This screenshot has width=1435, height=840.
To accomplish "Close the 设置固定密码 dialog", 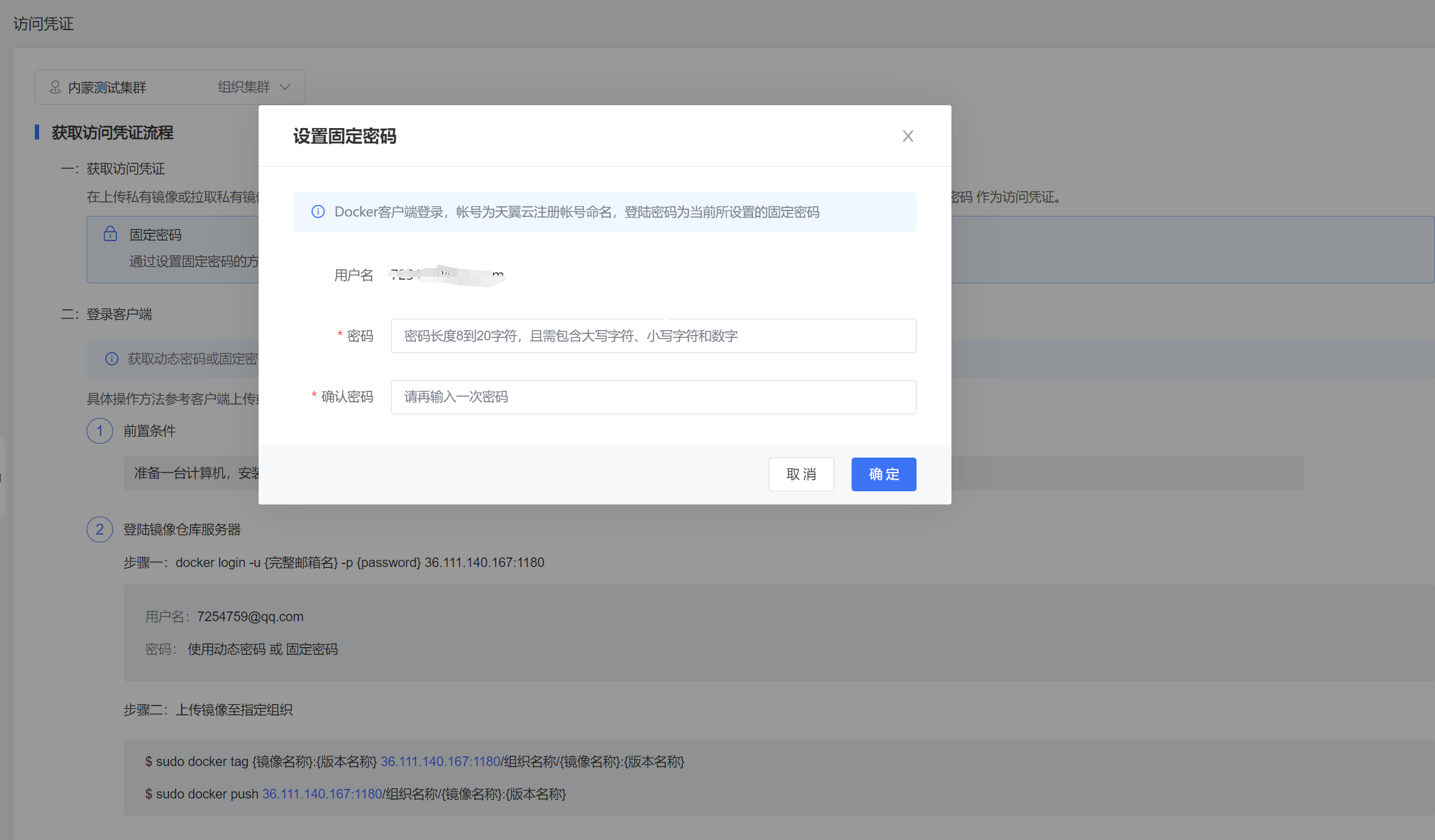I will (908, 136).
